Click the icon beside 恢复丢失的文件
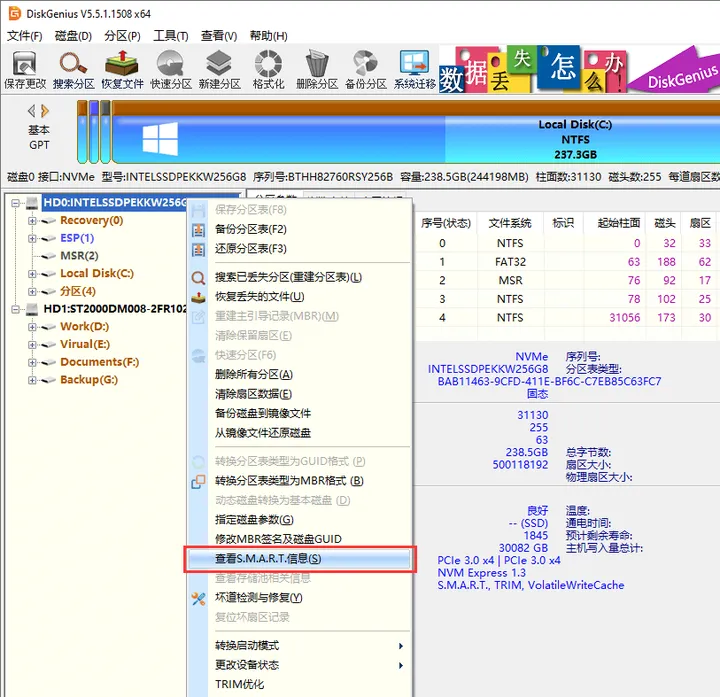 [x=198, y=297]
